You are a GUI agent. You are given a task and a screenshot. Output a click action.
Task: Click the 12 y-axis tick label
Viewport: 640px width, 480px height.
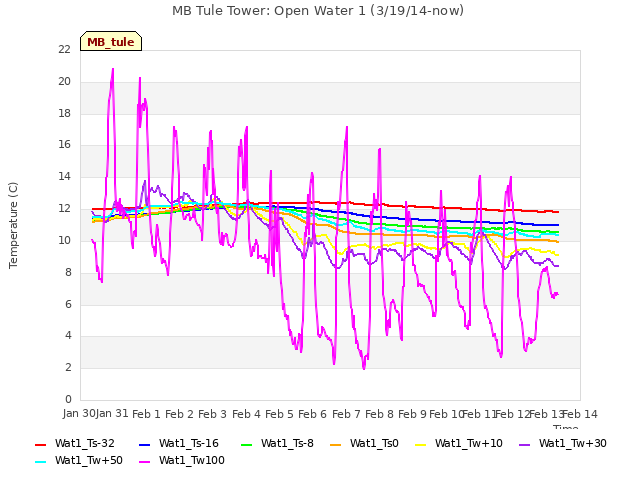pos(64,208)
